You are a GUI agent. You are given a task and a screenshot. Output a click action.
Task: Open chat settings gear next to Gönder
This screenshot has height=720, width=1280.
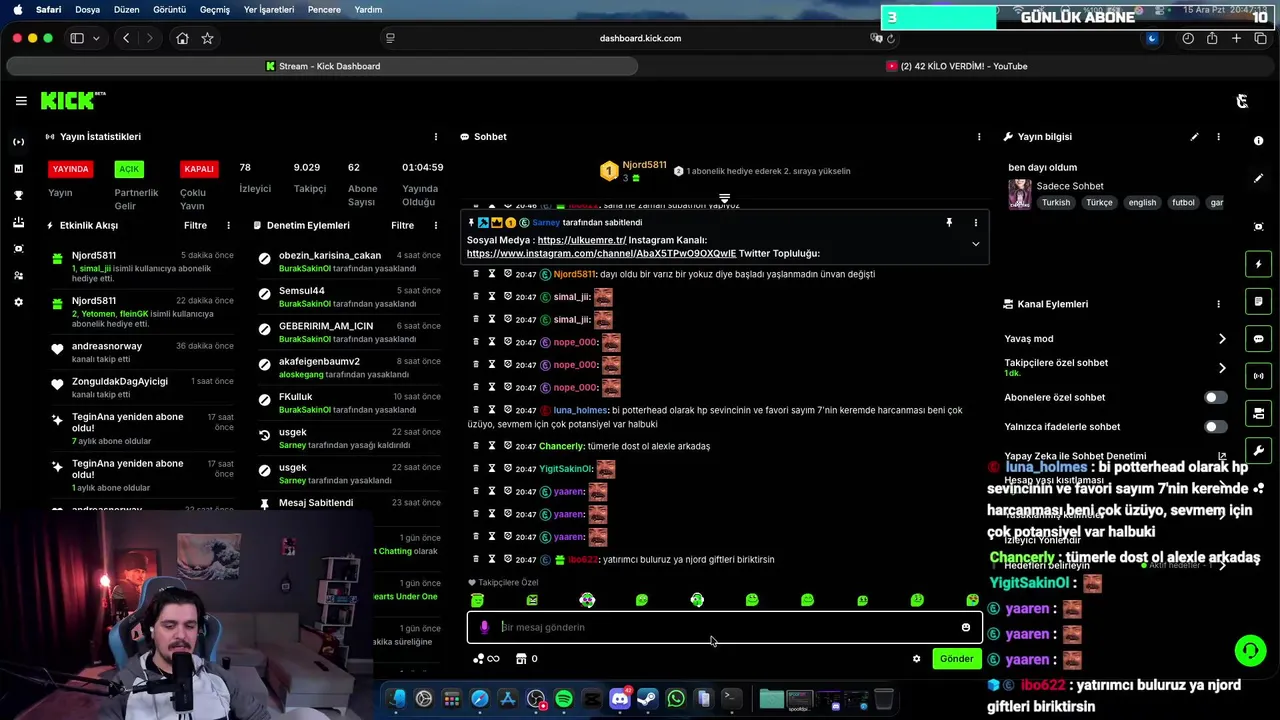(x=916, y=659)
